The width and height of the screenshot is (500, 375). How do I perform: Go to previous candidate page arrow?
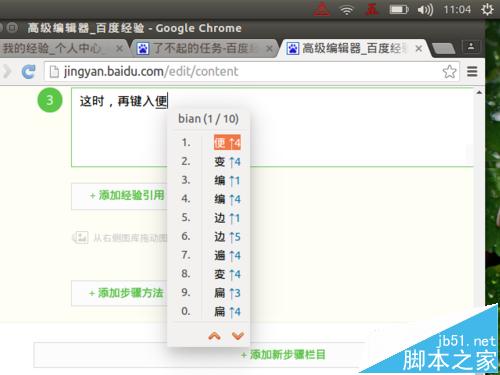click(x=214, y=336)
